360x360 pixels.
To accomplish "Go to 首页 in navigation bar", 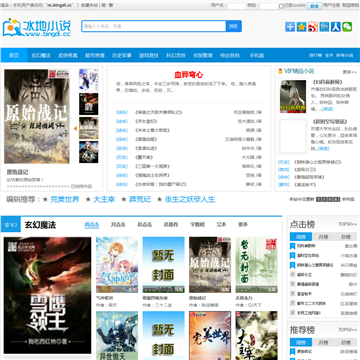I will 14,55.
